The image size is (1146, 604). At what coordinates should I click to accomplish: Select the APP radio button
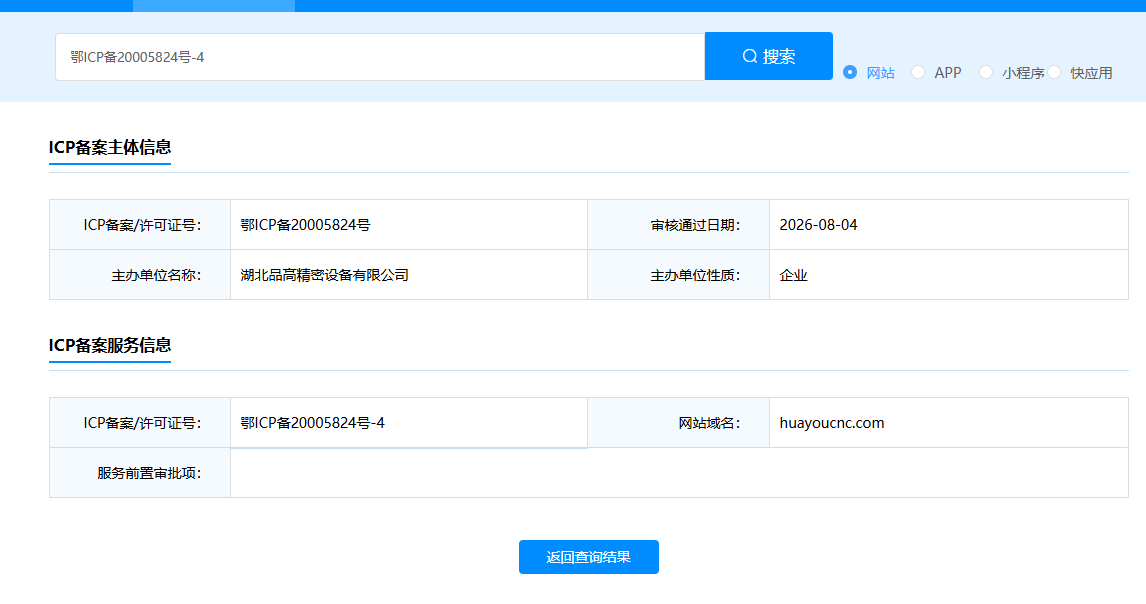[918, 72]
